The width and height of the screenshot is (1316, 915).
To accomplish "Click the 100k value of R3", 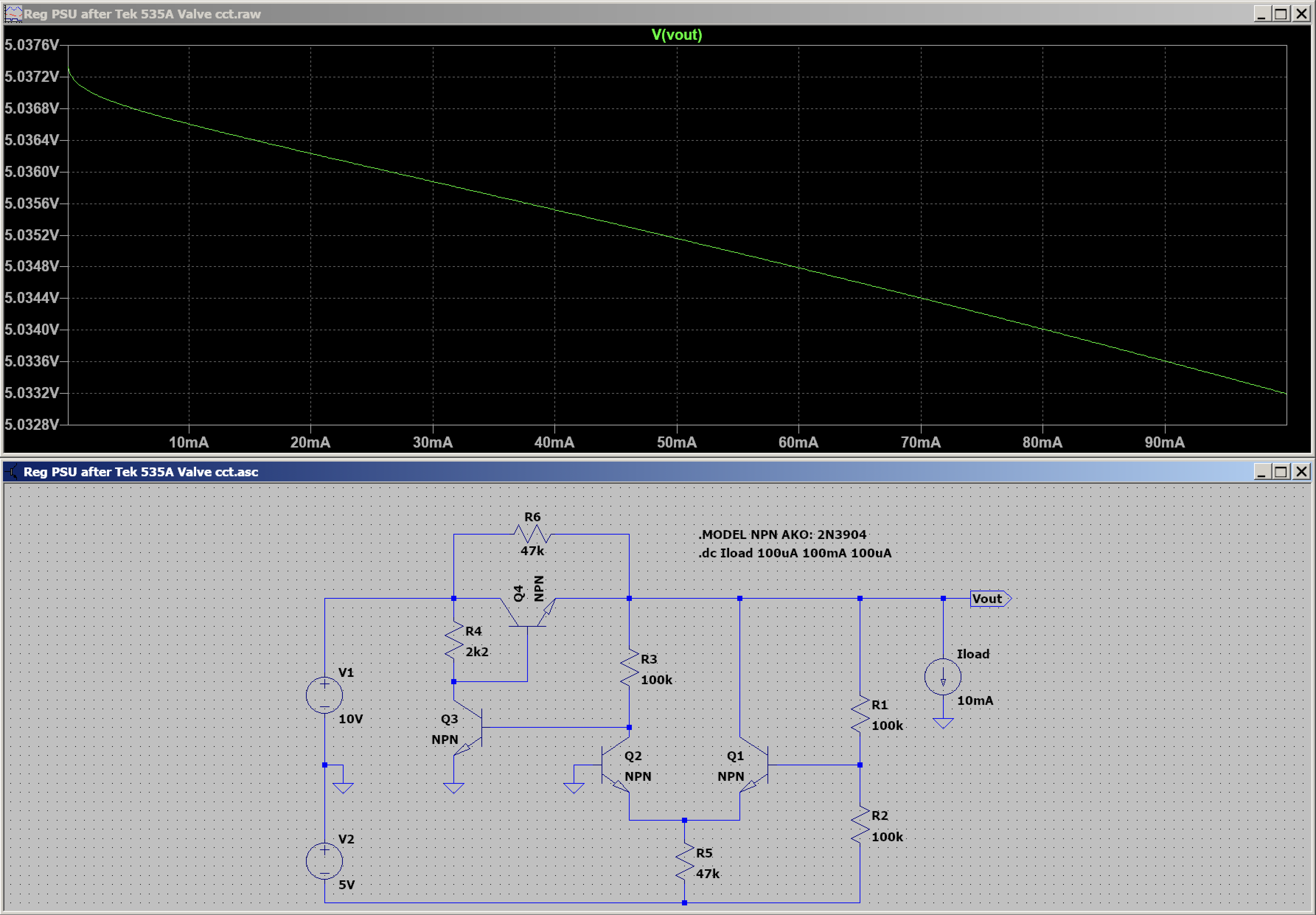I will point(656,679).
